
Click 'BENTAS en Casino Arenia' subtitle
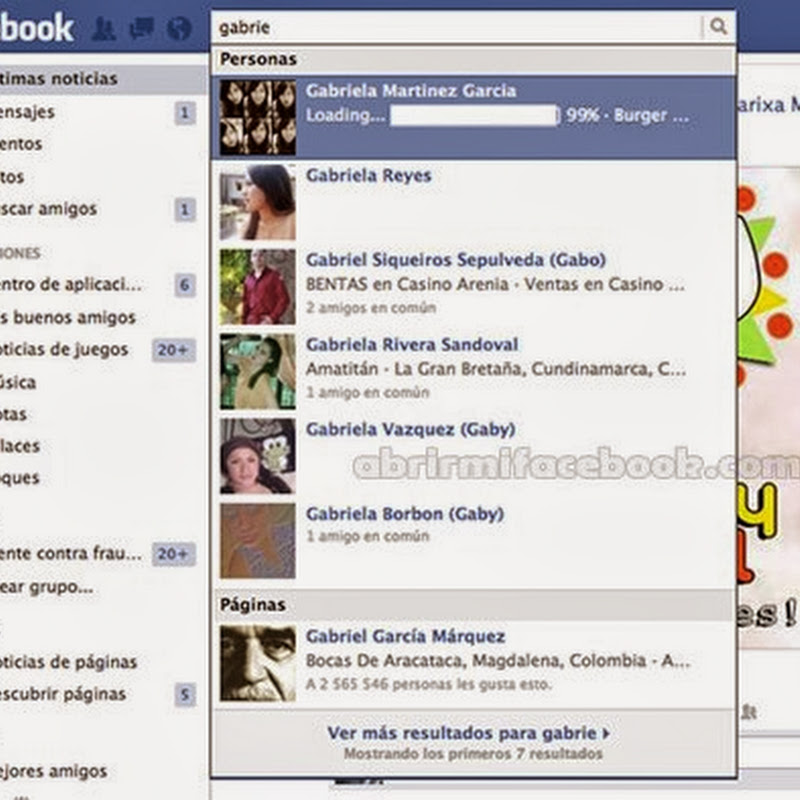pos(495,284)
